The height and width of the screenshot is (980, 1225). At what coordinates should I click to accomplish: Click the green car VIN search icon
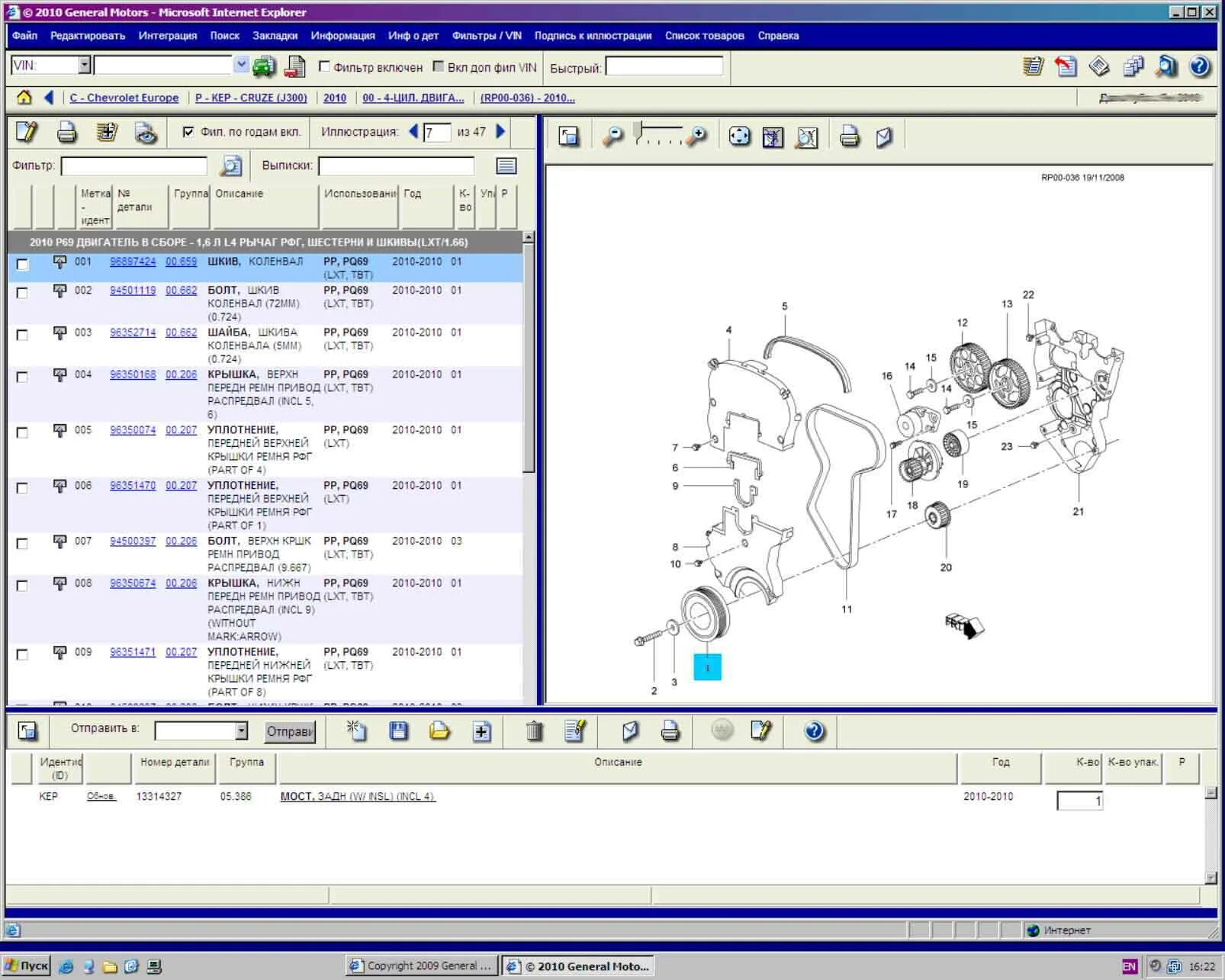point(264,67)
